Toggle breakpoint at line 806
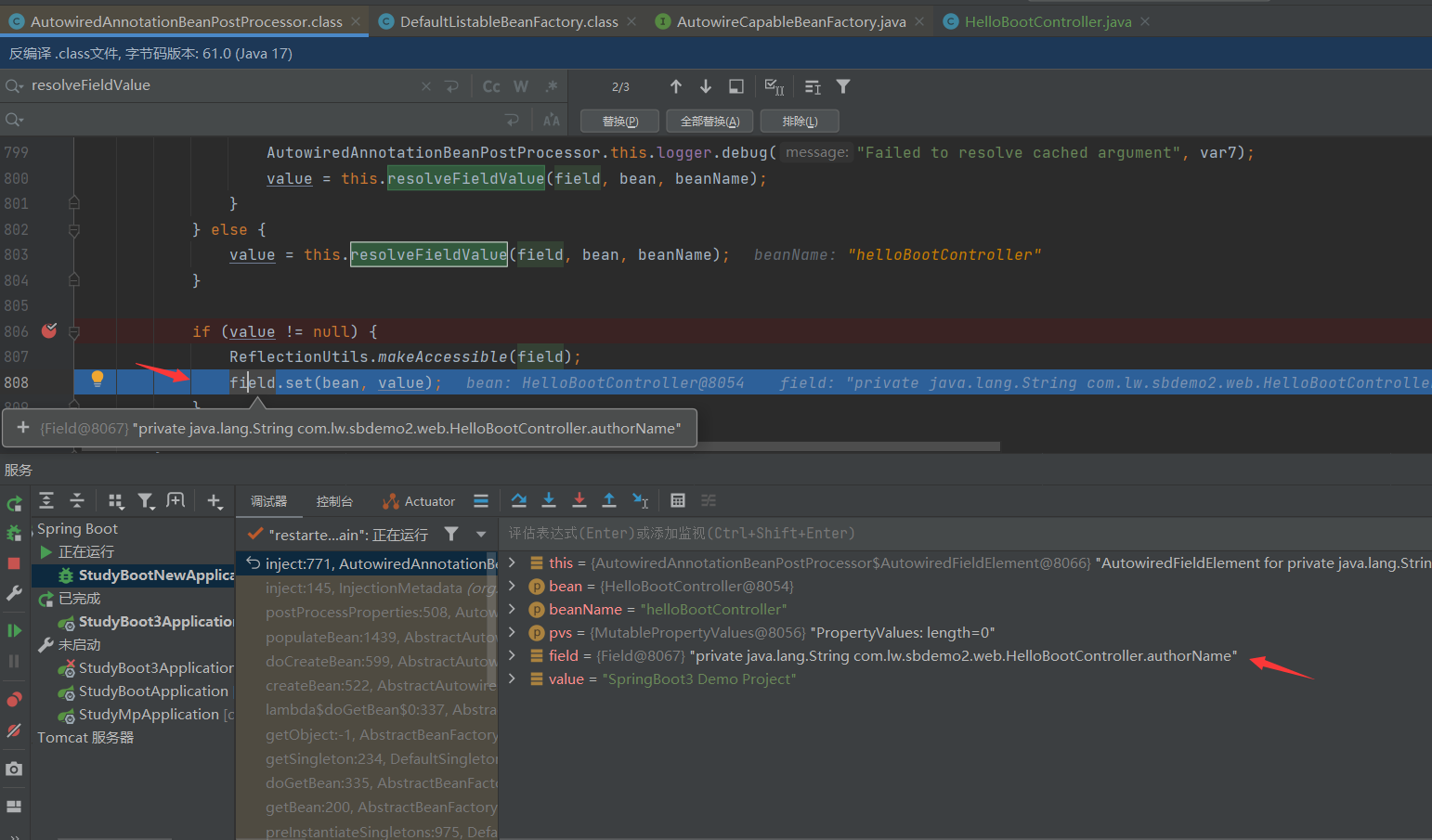Image resolution: width=1432 pixels, height=840 pixels. 49,330
